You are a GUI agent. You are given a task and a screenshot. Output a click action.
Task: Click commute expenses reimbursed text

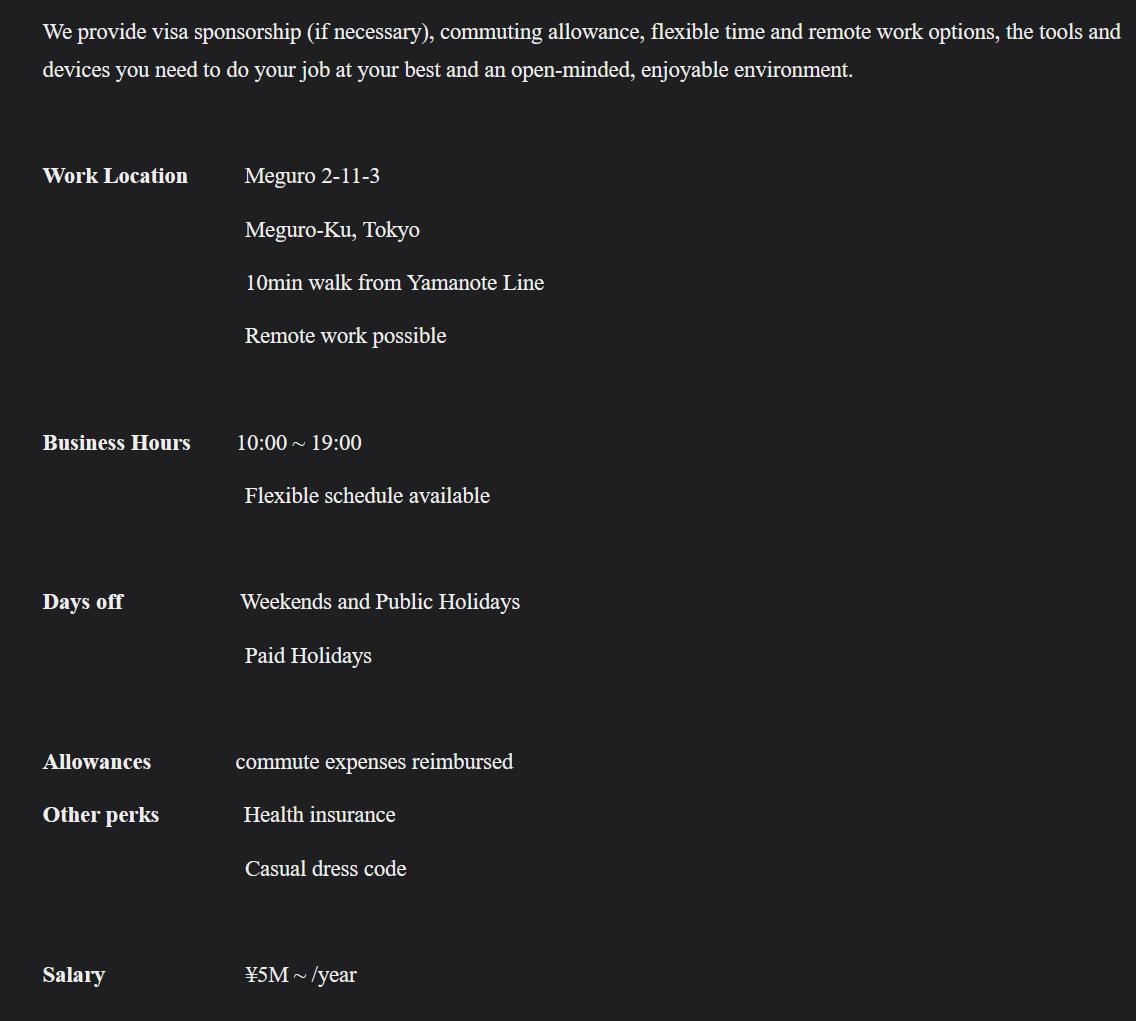[375, 762]
